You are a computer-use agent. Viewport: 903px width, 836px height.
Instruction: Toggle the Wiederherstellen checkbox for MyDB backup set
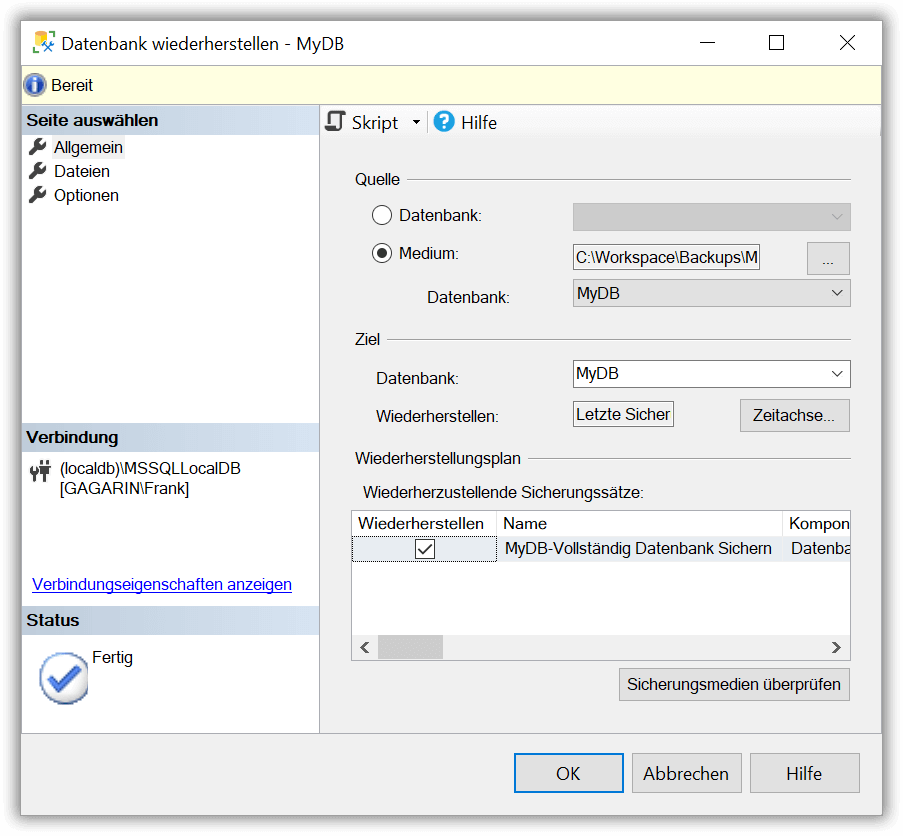pyautogui.click(x=424, y=549)
